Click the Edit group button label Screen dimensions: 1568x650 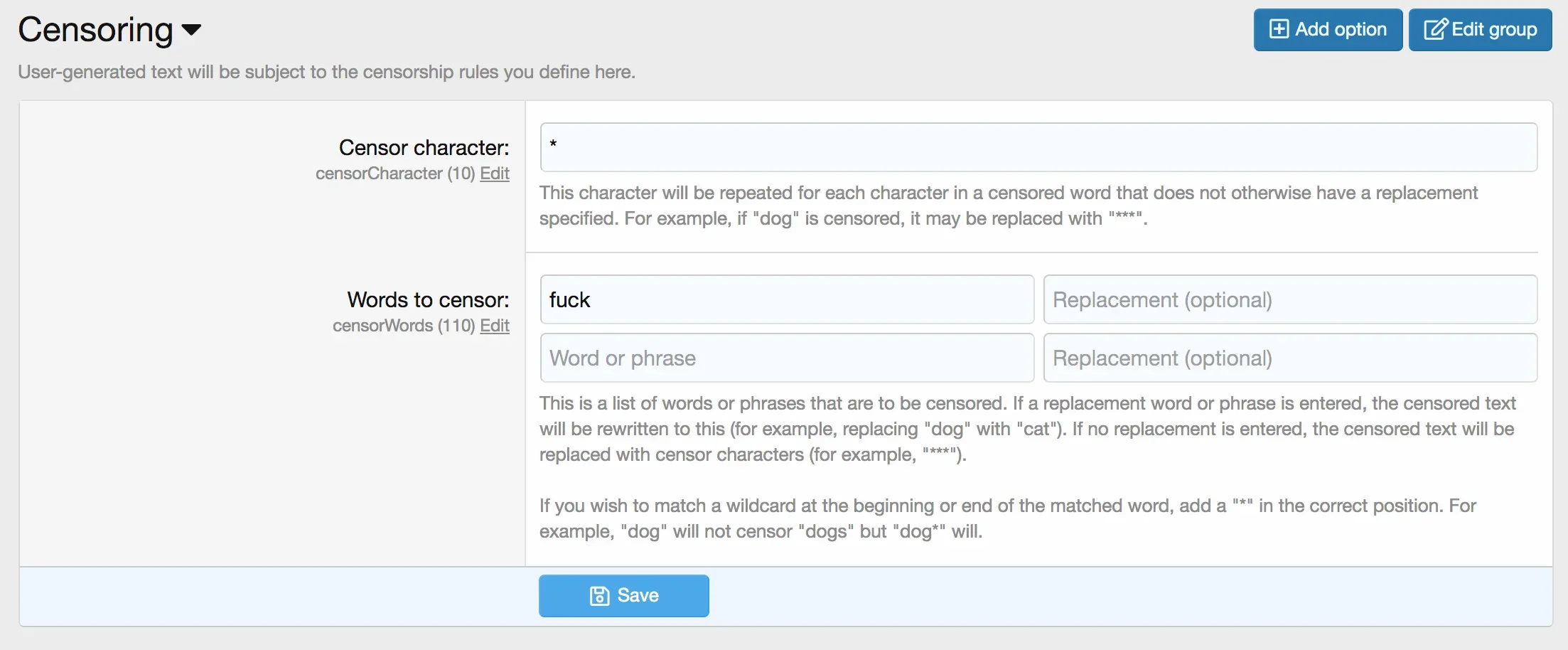pyautogui.click(x=1494, y=29)
